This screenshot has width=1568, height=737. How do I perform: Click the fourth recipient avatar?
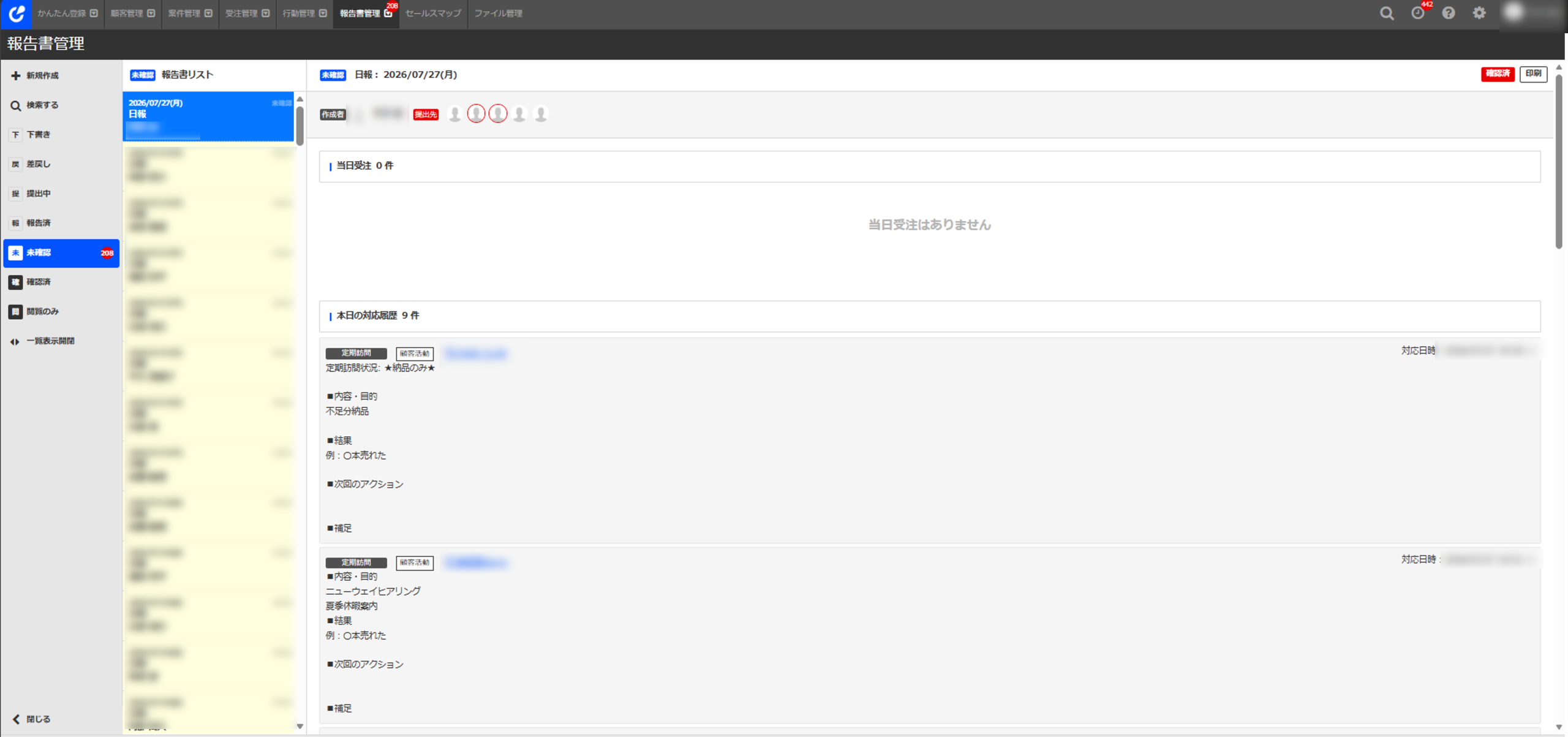[x=519, y=114]
